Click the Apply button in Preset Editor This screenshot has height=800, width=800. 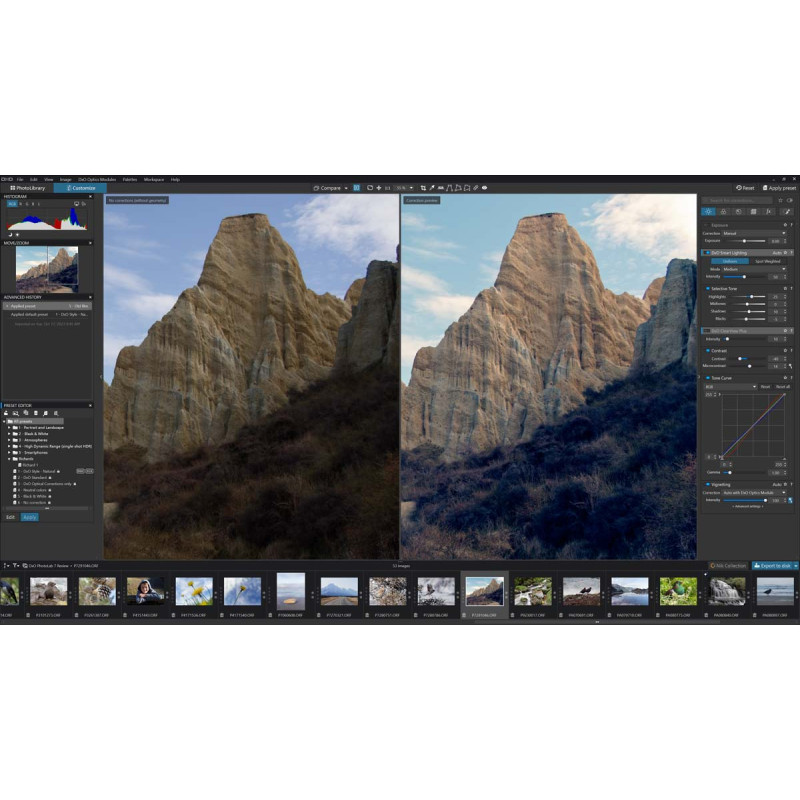coord(29,517)
